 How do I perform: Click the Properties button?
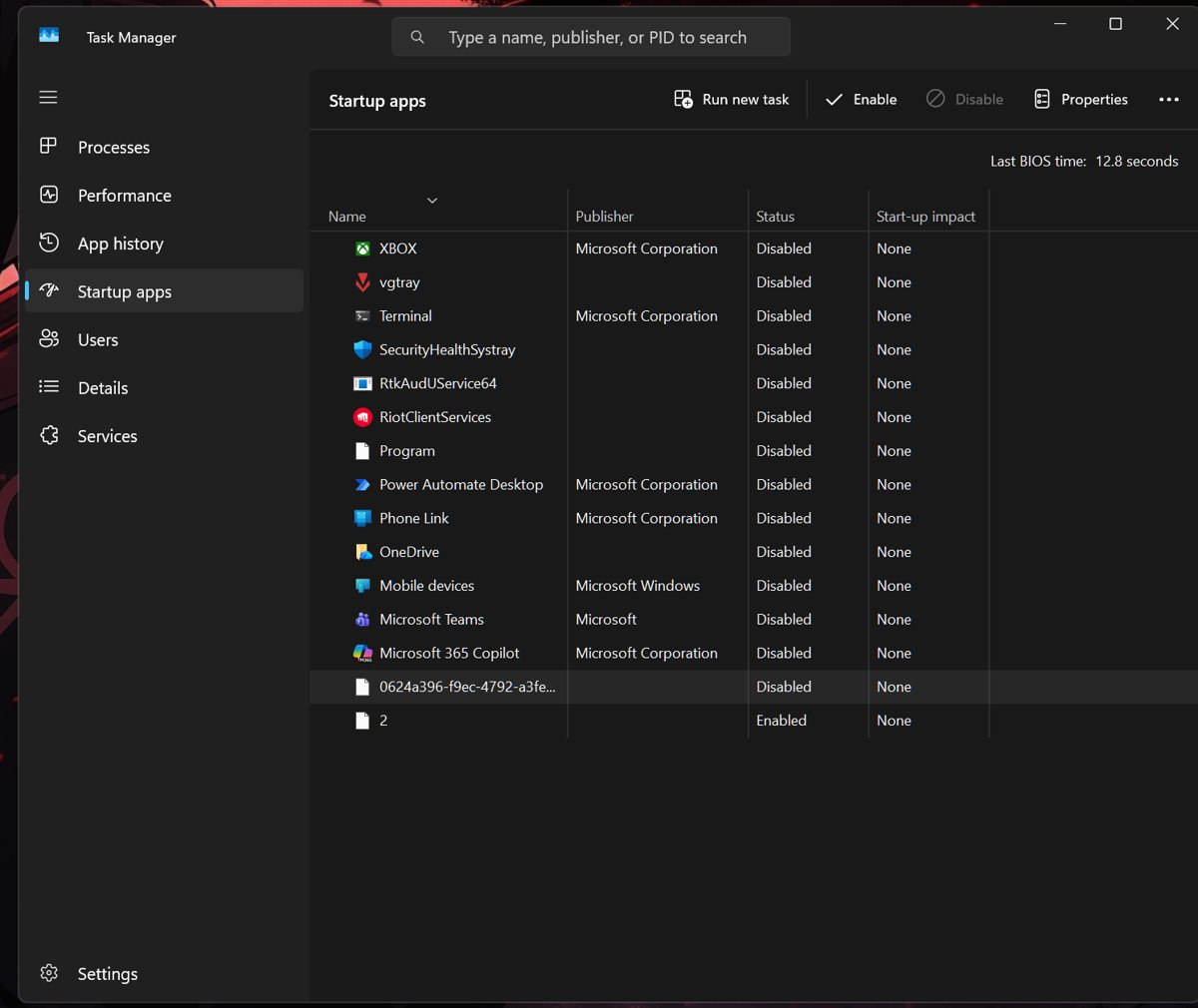pos(1080,99)
